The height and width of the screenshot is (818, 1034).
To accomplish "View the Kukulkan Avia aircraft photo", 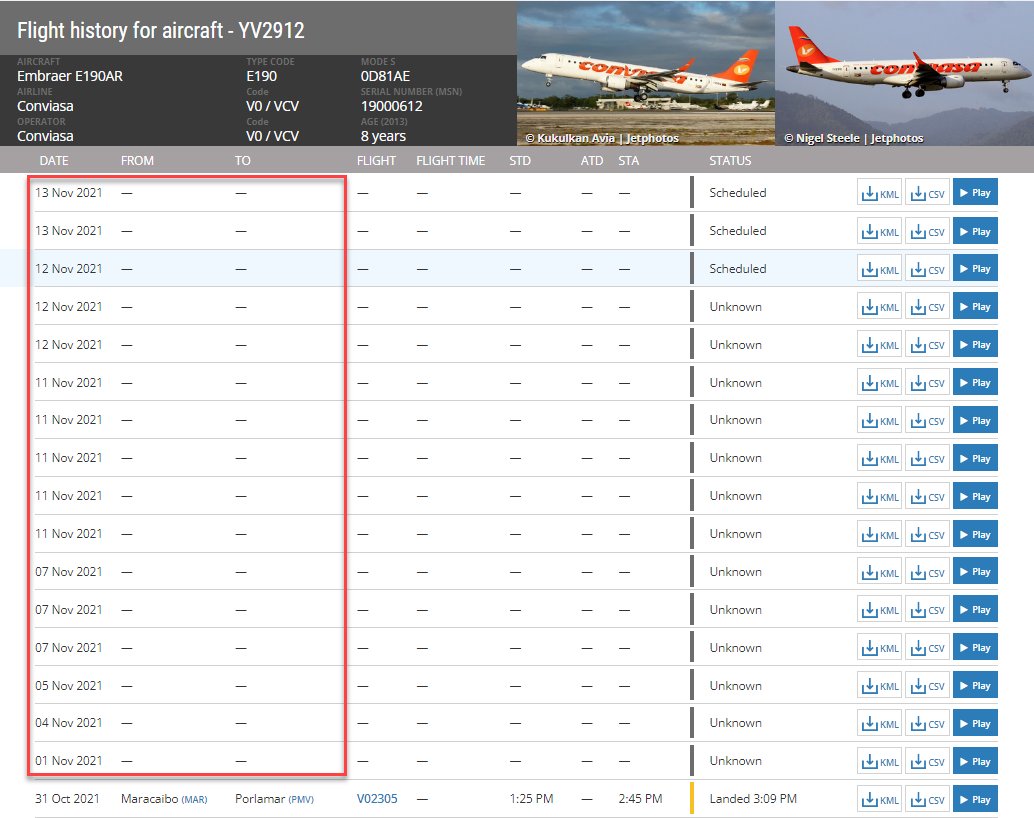I will pos(646,73).
